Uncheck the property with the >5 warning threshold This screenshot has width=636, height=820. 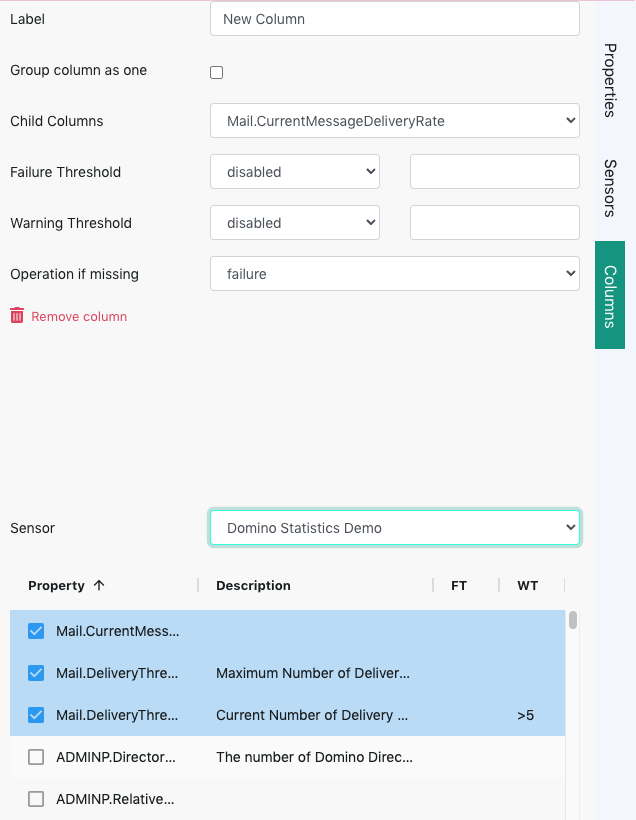coord(36,715)
